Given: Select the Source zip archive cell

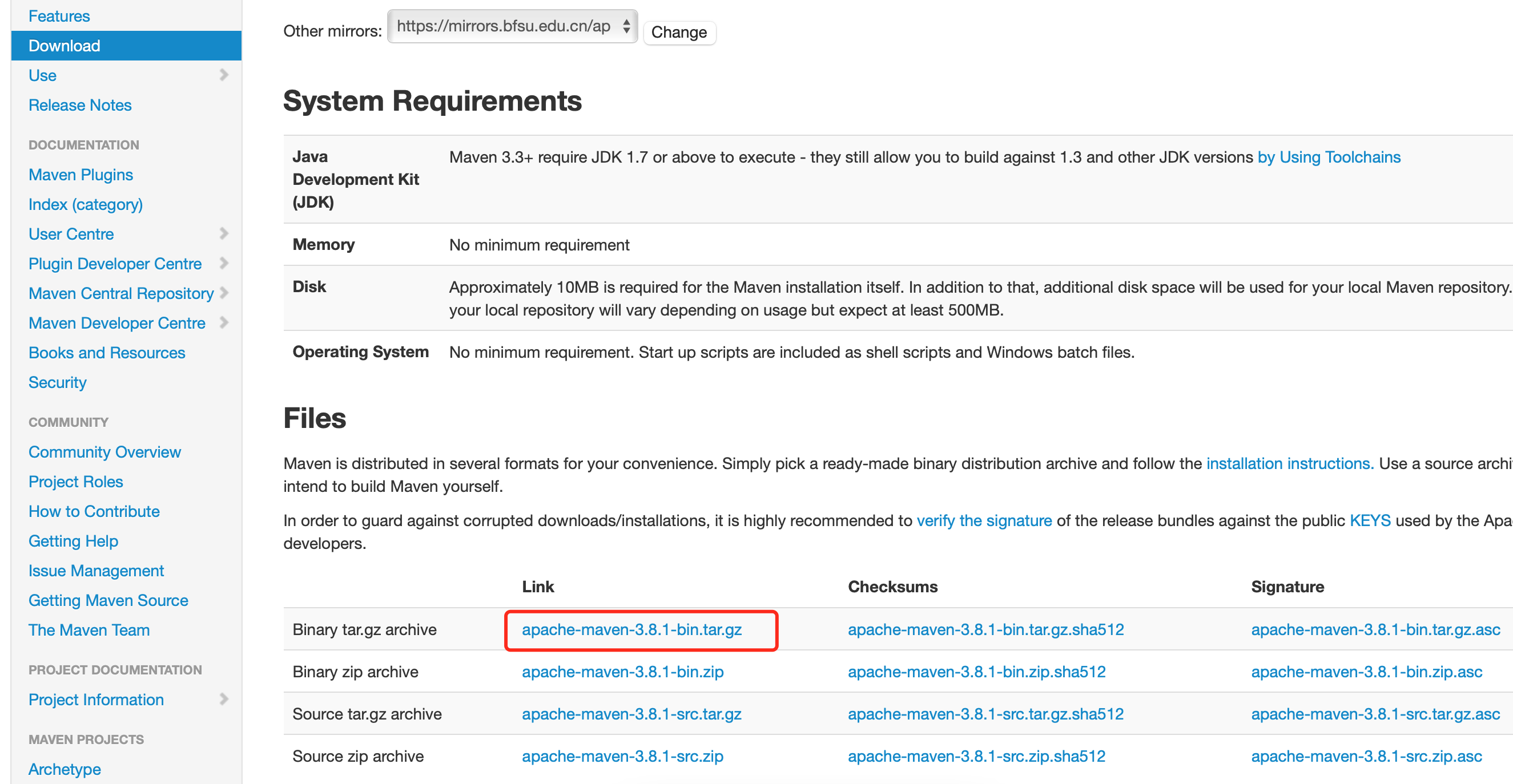Looking at the screenshot, I should [359, 757].
